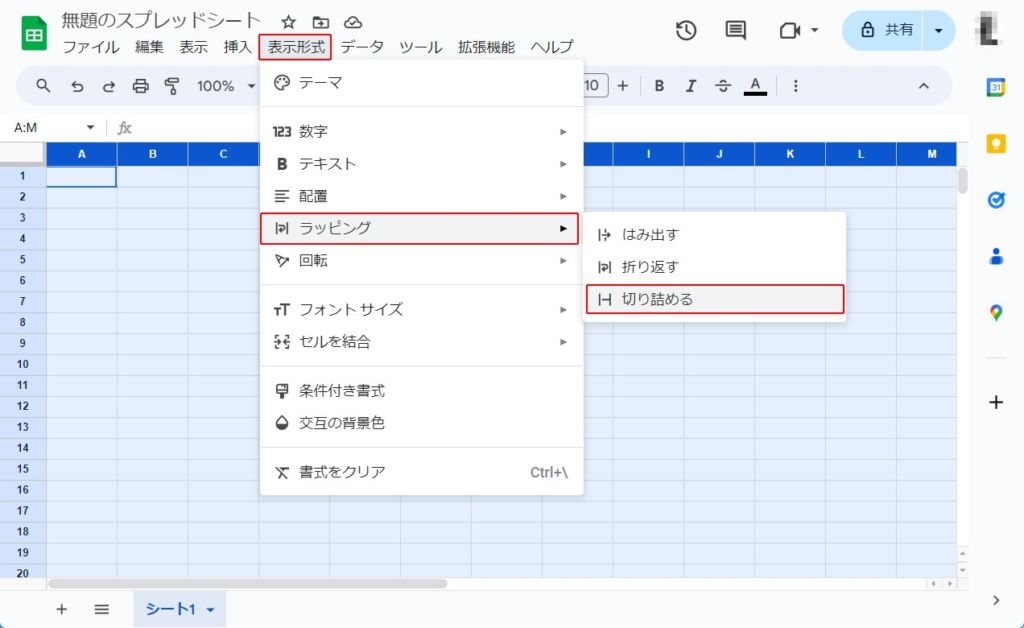Select the paint format roller icon

pyautogui.click(x=171, y=86)
